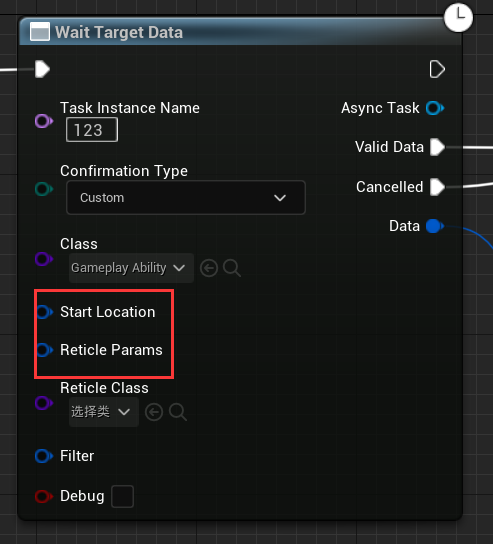Open the Reticle Class 选择类 dropdown

click(104, 412)
